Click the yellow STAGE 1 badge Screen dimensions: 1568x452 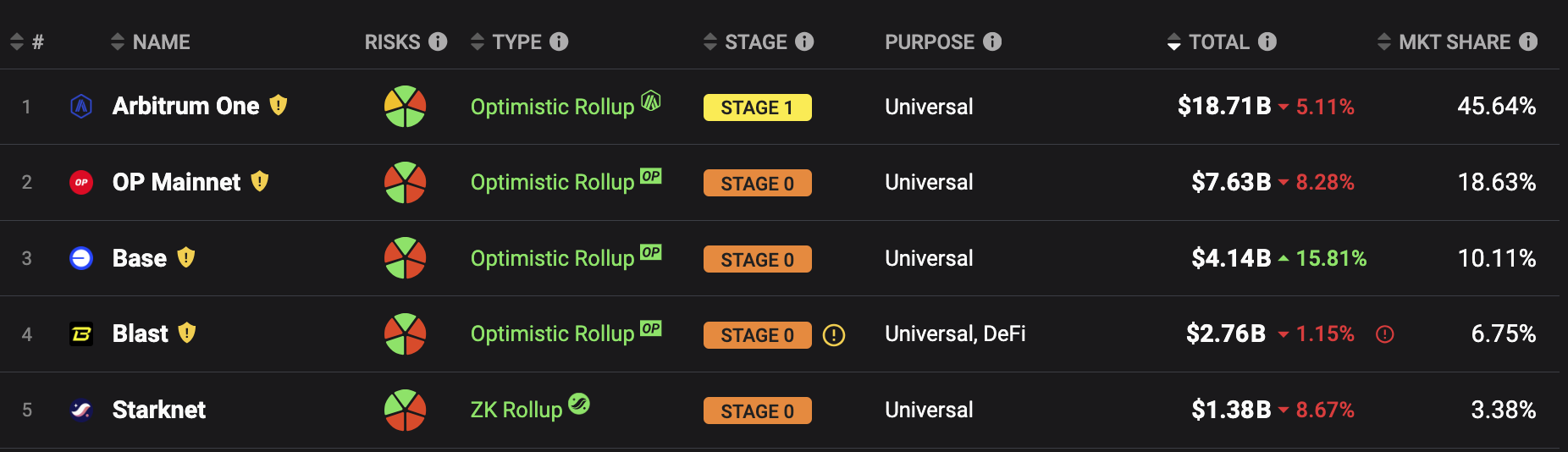pos(758,107)
